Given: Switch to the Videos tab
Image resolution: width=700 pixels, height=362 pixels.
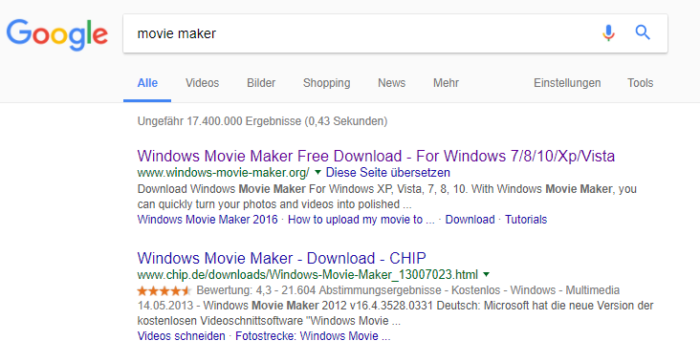Looking at the screenshot, I should 202,83.
